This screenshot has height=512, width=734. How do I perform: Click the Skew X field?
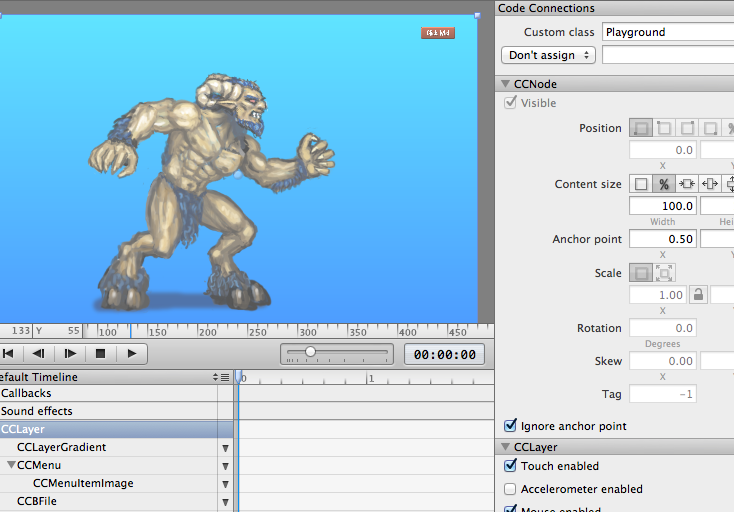point(663,361)
